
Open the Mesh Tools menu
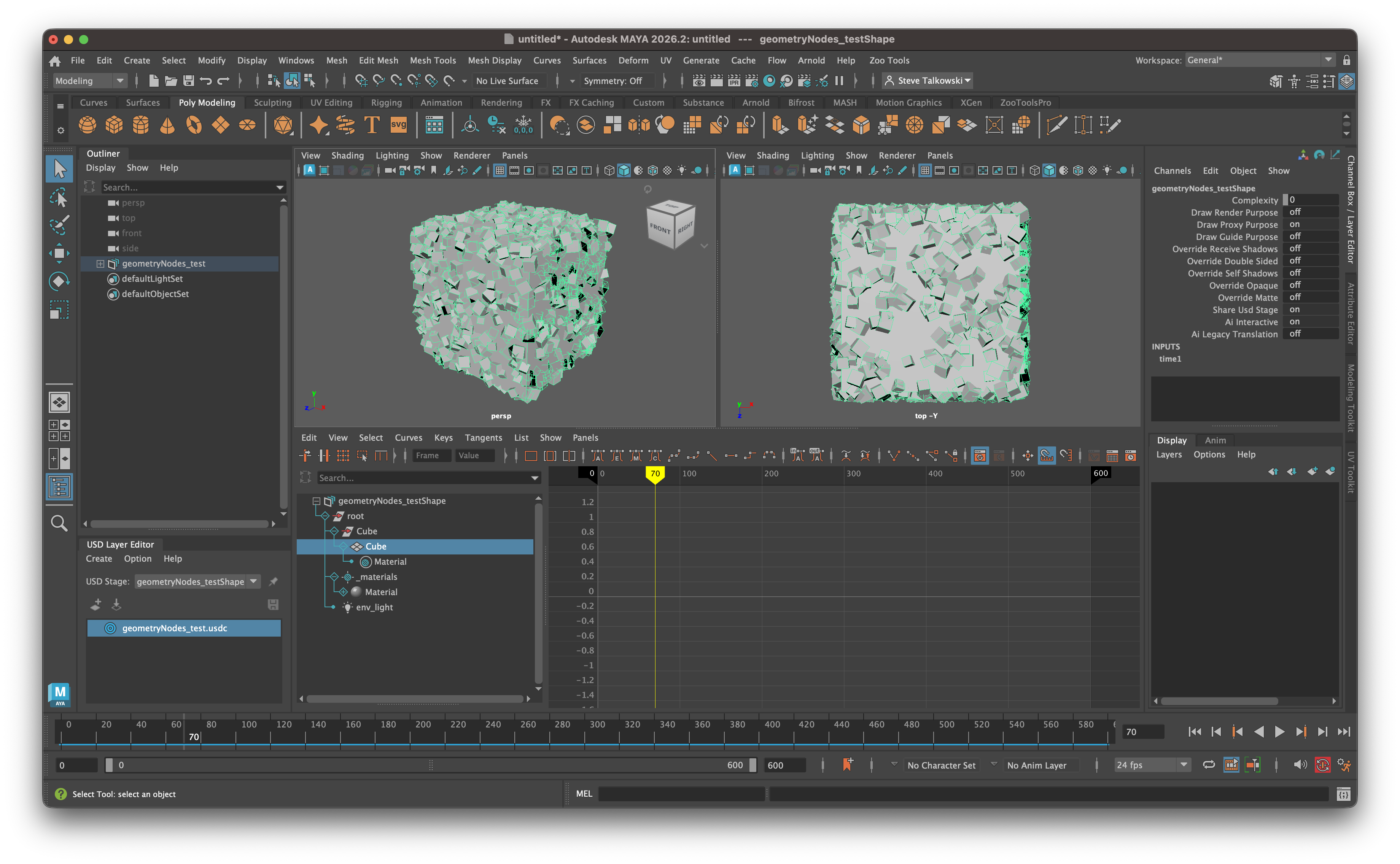click(x=432, y=60)
